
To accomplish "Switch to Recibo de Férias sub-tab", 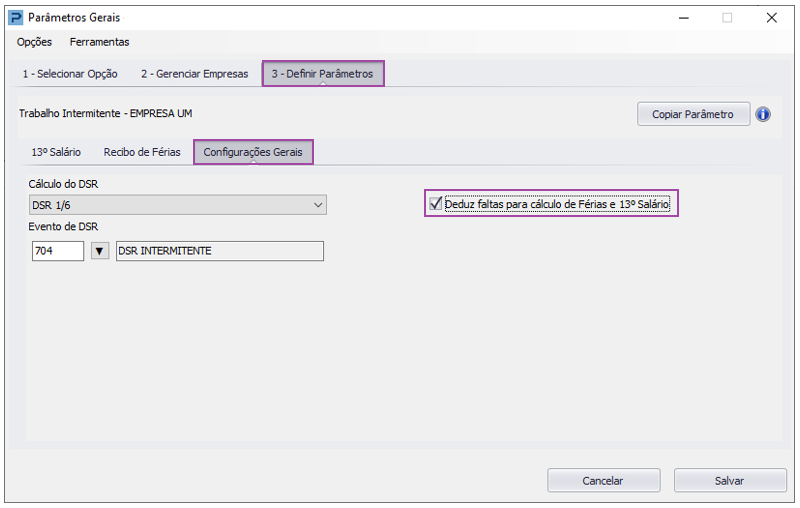I will tap(142, 152).
